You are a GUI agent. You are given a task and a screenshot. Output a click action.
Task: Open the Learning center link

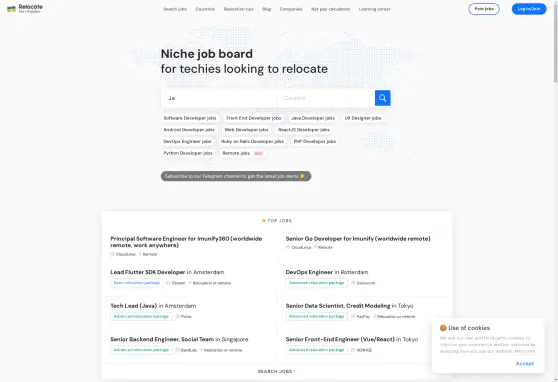click(x=374, y=9)
